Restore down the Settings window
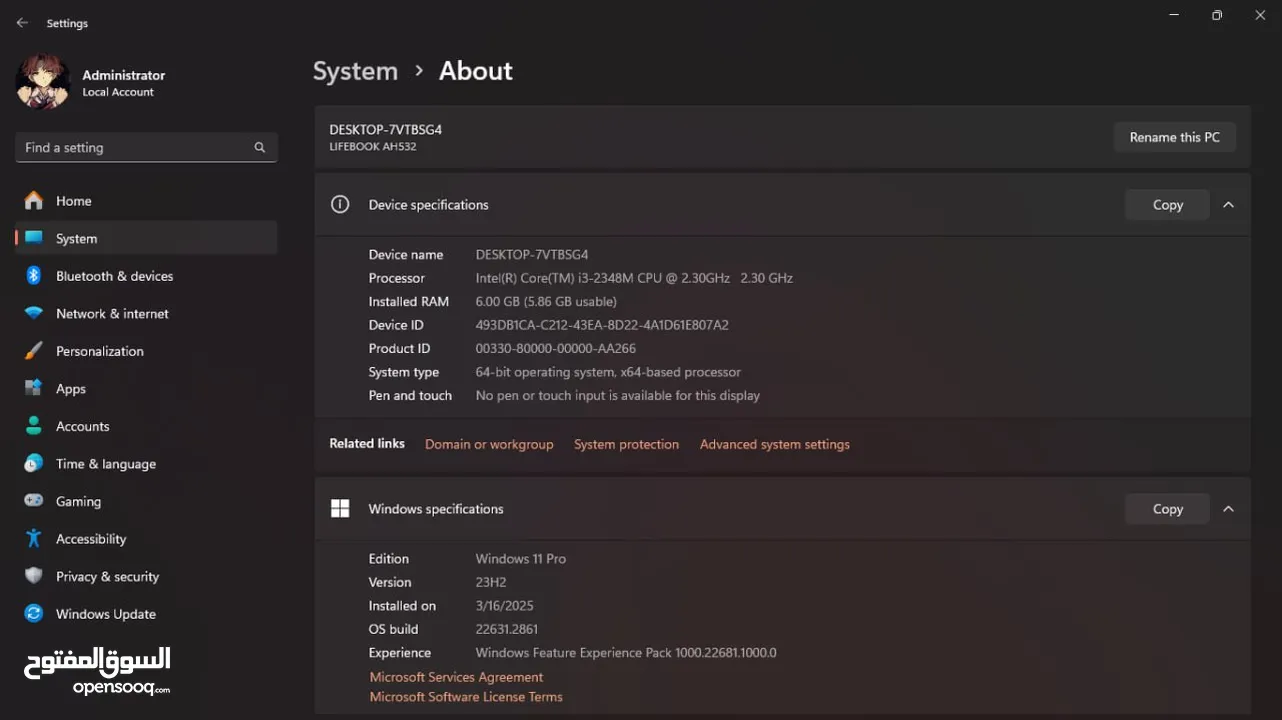This screenshot has height=720, width=1282. pos(1216,15)
